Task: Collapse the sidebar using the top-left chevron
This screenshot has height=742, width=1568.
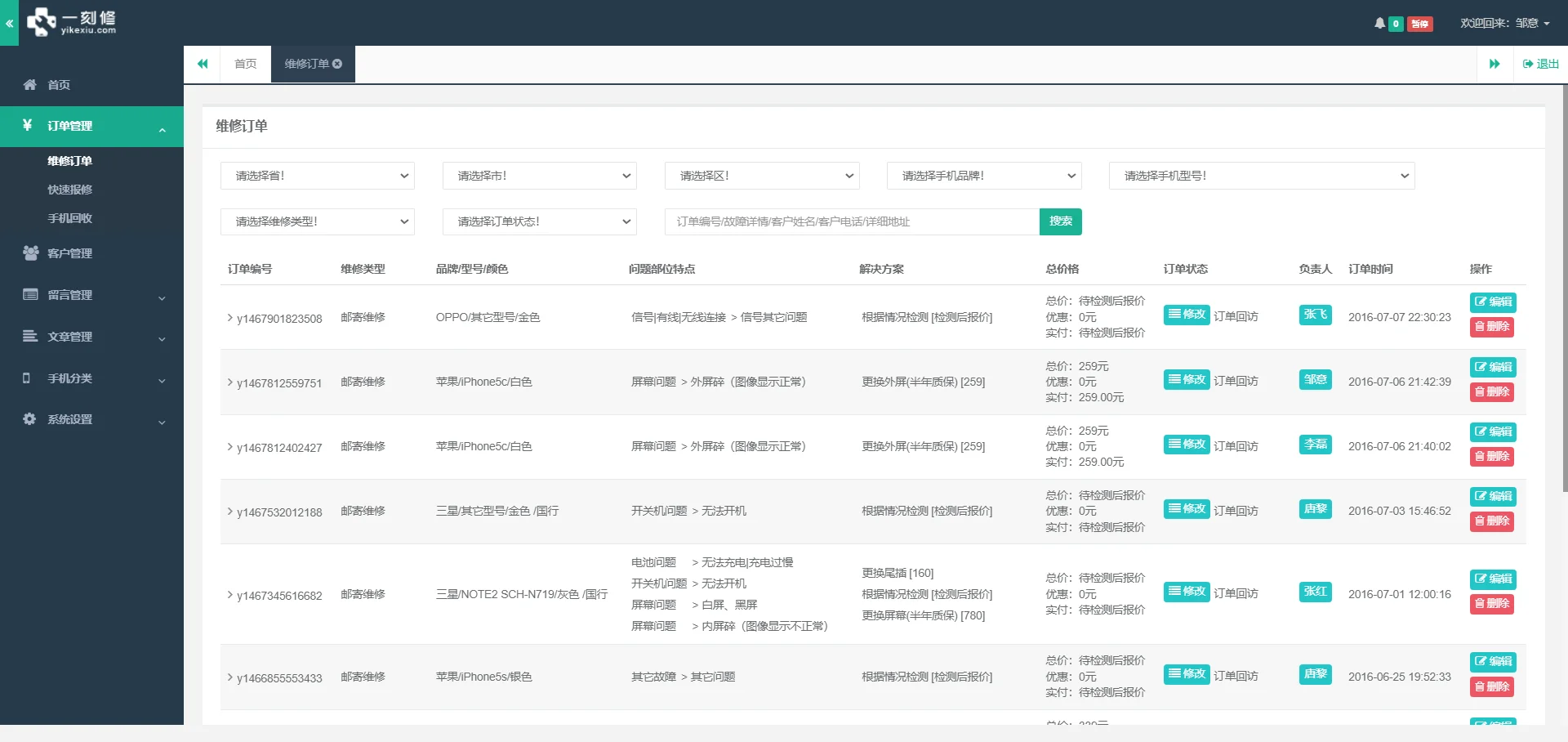Action: [9, 23]
